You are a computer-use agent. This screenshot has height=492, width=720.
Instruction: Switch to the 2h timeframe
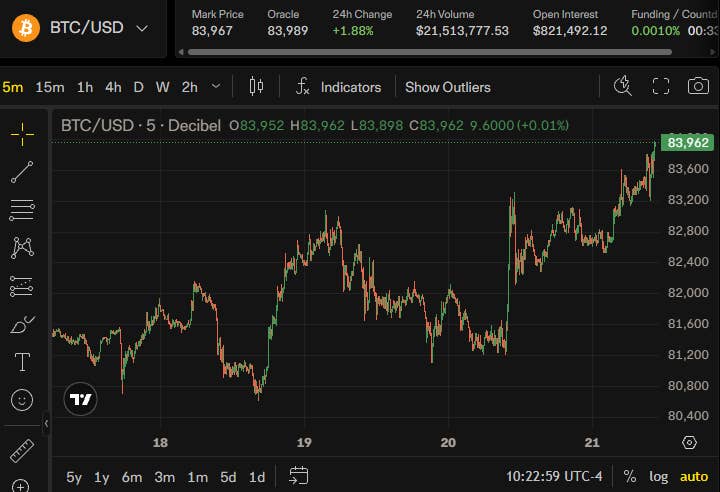189,87
